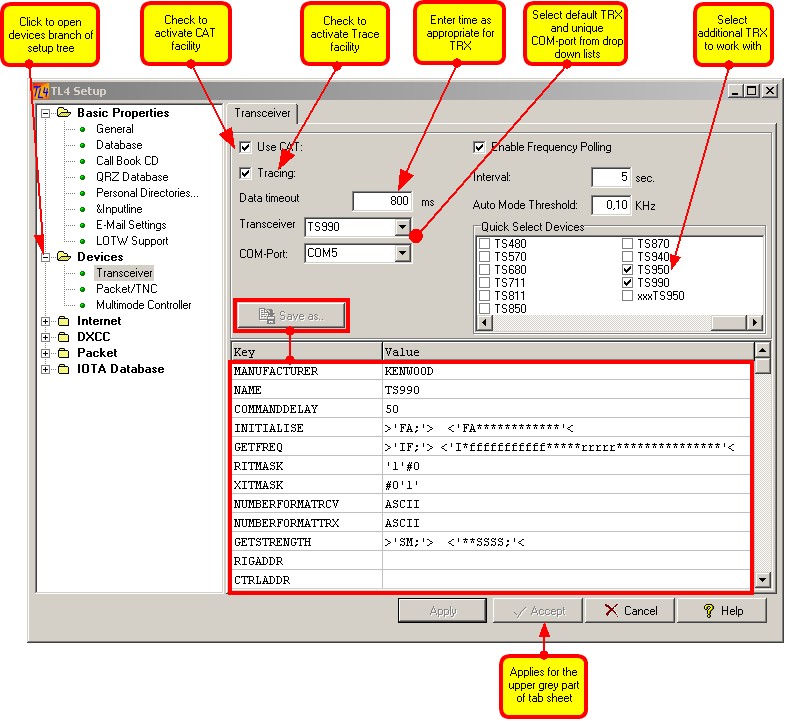The image size is (809, 721).
Task: Click the Help button
Action: pos(722,611)
